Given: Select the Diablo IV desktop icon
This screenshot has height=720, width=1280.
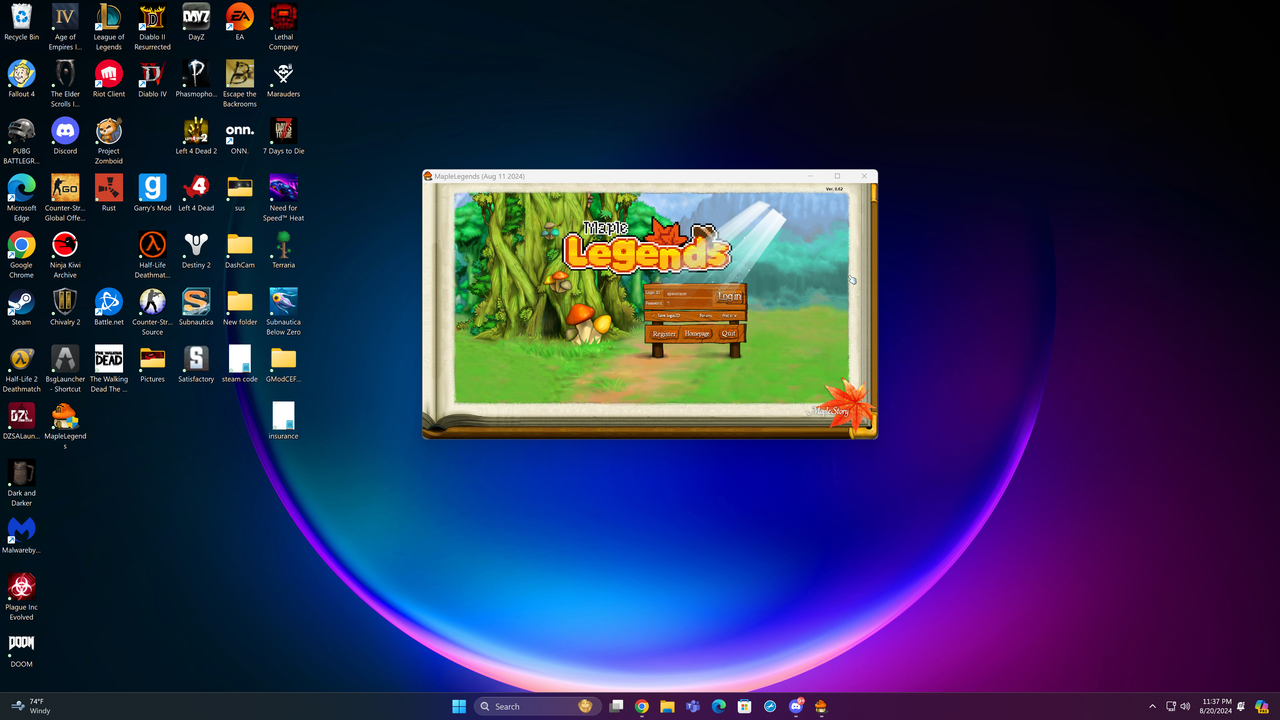Looking at the screenshot, I should coord(152,79).
